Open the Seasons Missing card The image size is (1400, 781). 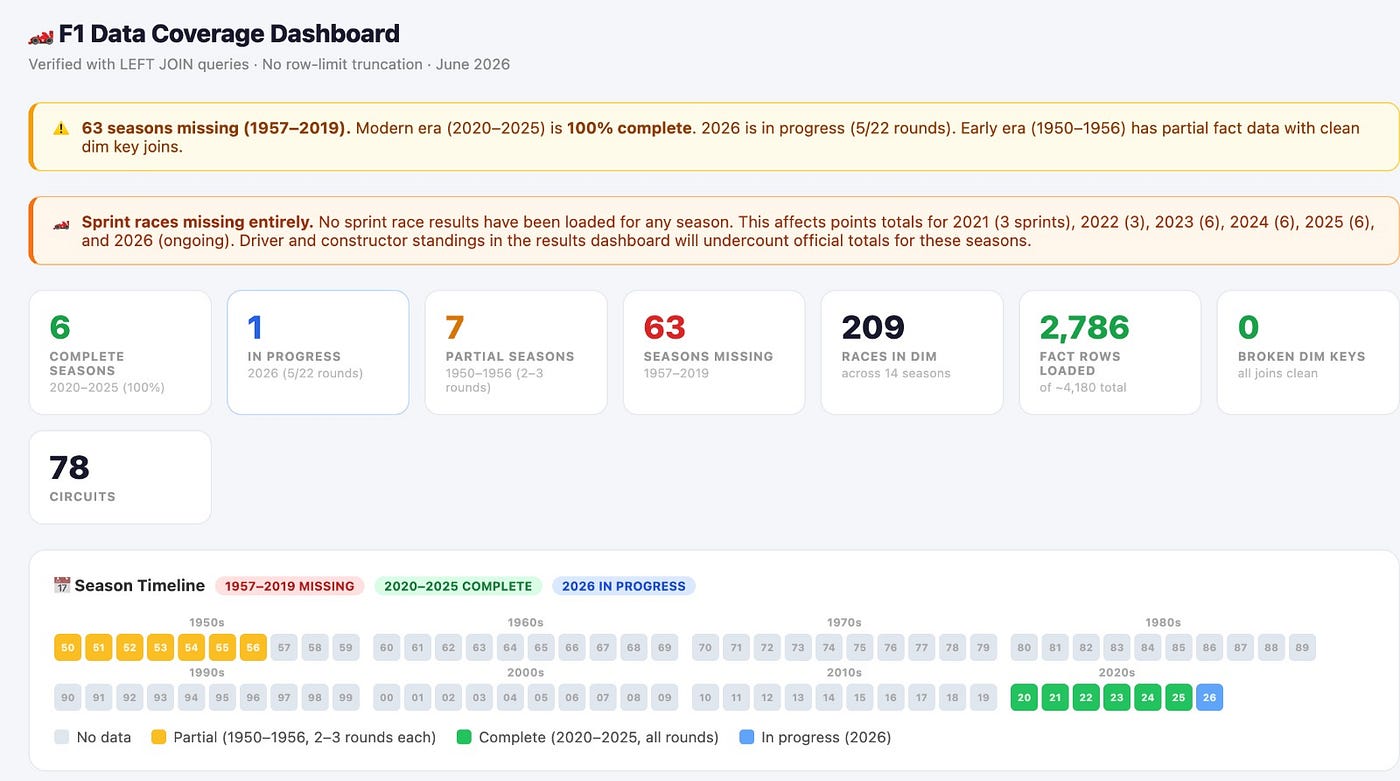(714, 352)
